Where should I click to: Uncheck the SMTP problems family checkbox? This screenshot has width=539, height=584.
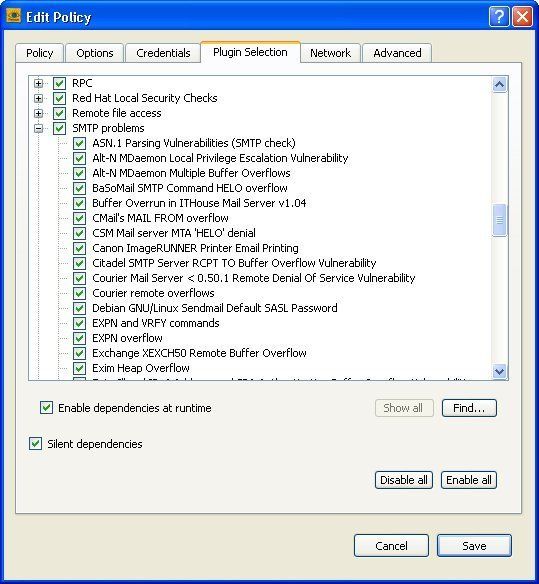pyautogui.click(x=60, y=128)
